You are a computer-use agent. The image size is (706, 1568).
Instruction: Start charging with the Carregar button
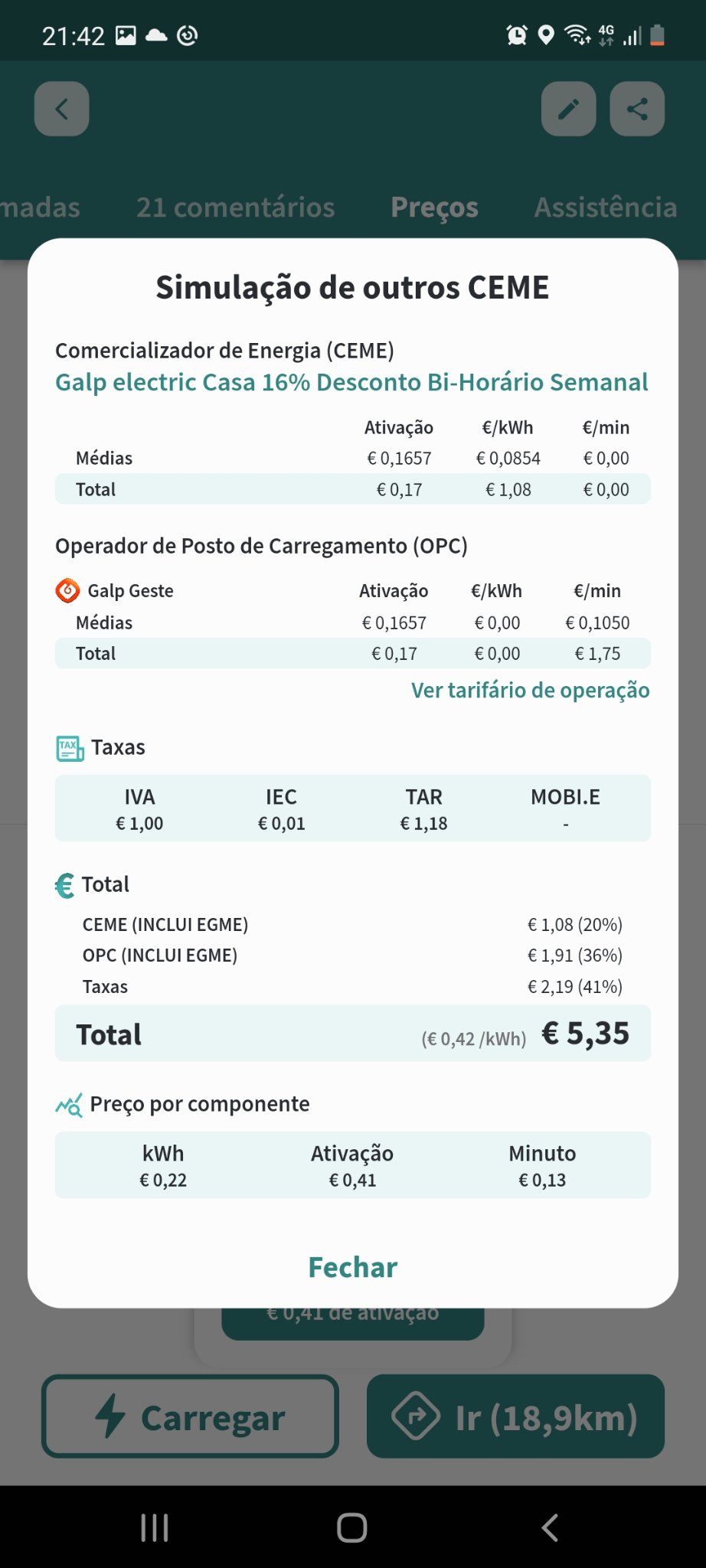click(190, 1416)
